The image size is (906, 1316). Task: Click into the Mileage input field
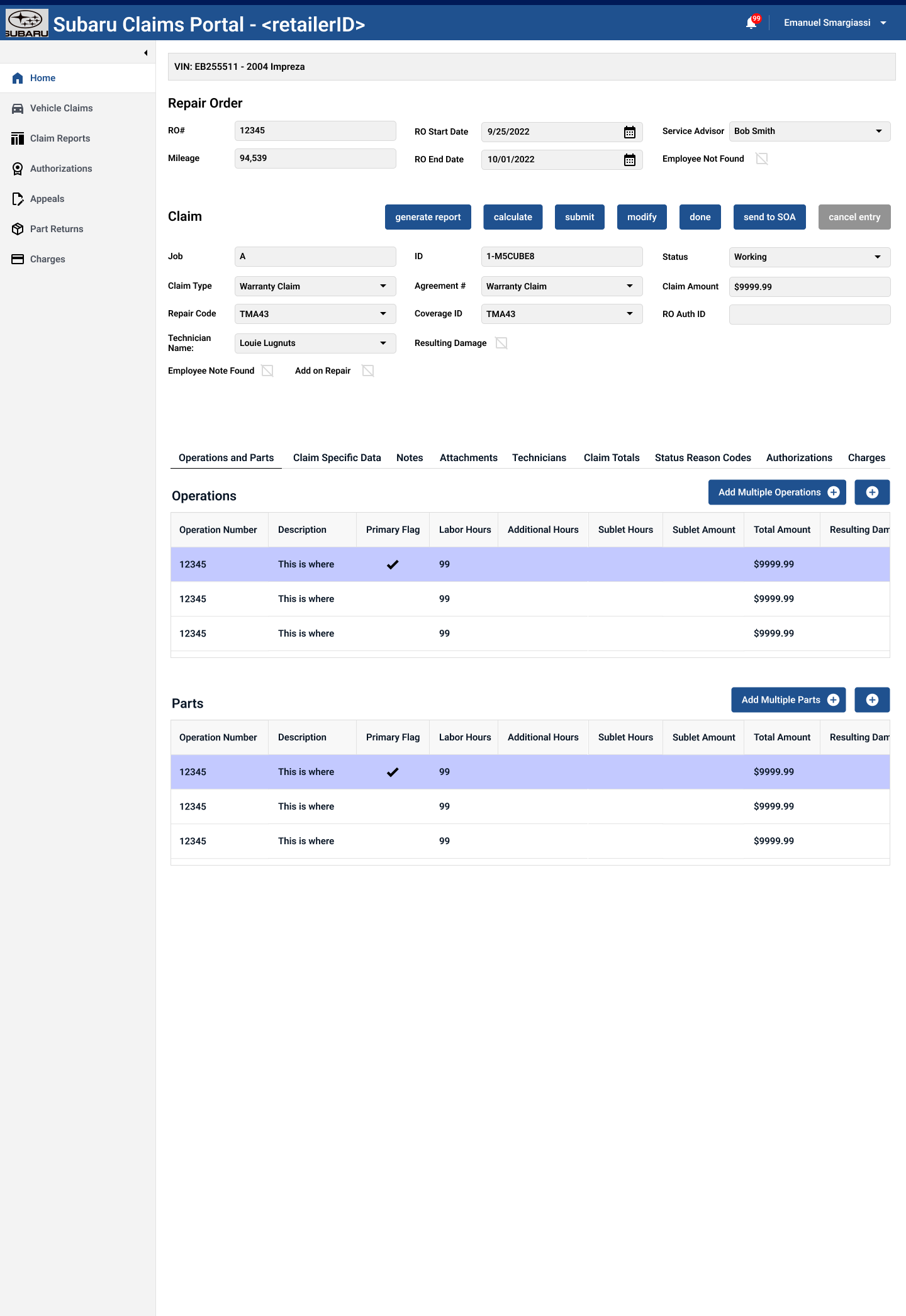pyautogui.click(x=315, y=159)
